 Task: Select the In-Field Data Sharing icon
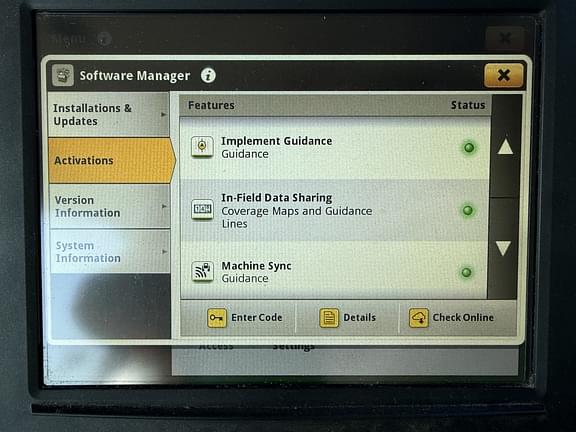click(x=202, y=209)
